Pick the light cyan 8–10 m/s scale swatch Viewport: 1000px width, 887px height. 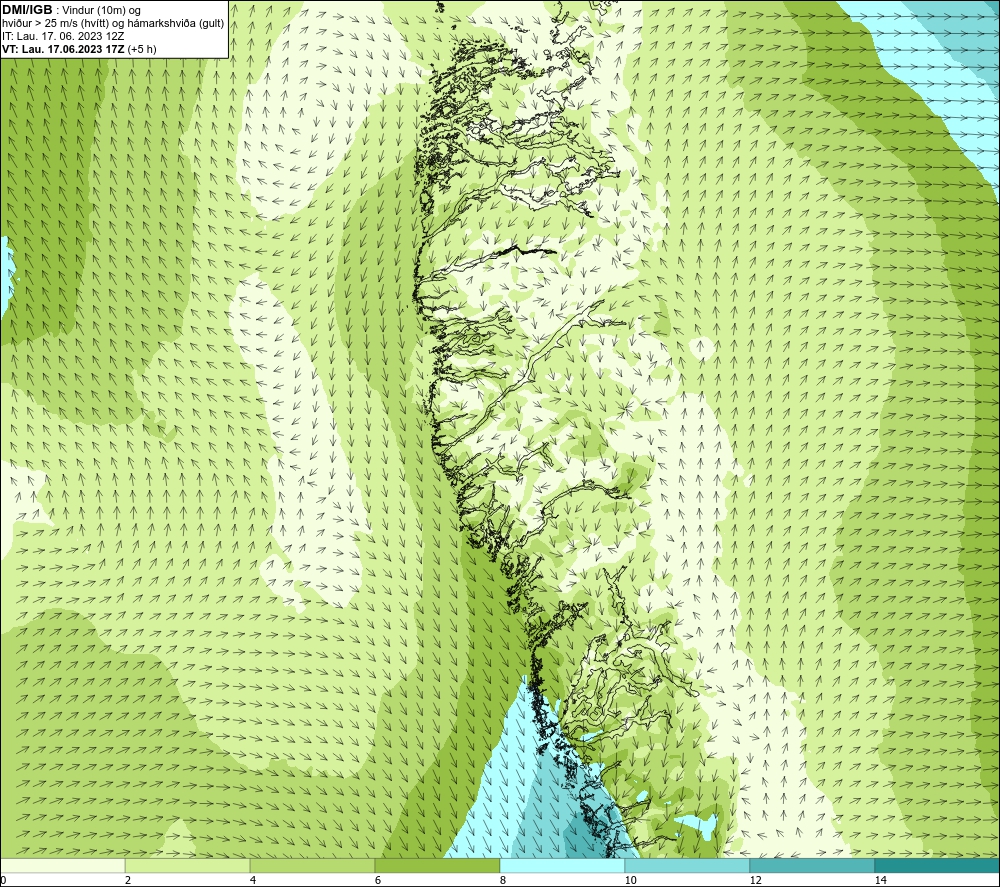coord(562,865)
